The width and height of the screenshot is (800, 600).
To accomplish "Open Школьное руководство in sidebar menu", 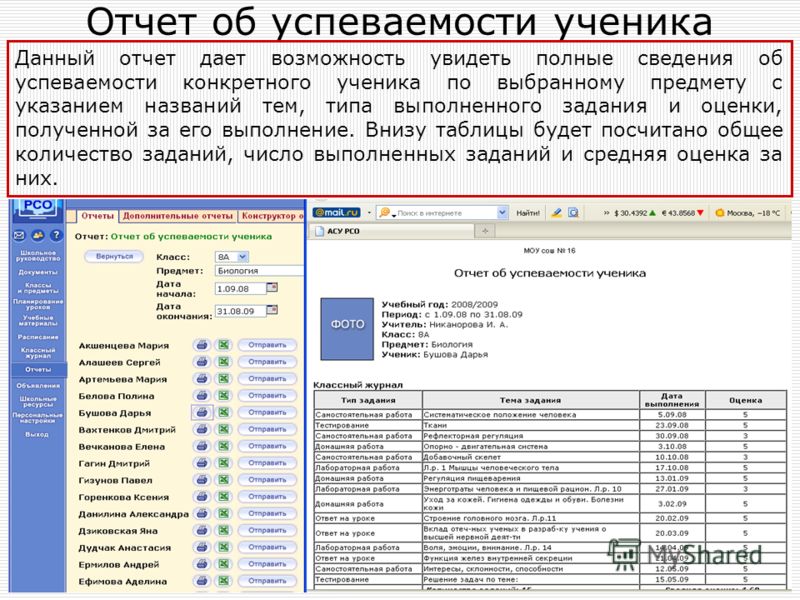I will pyautogui.click(x=38, y=256).
